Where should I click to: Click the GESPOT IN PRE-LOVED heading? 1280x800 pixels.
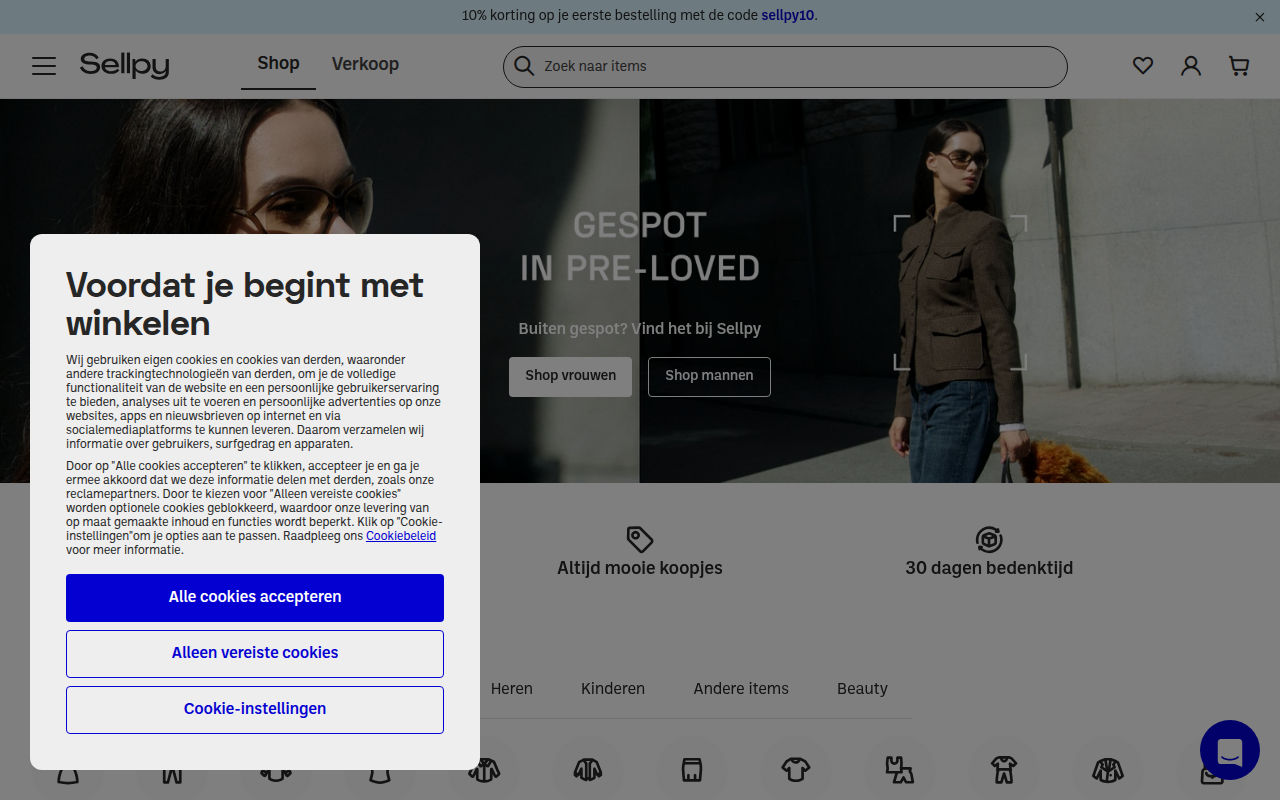[640, 247]
